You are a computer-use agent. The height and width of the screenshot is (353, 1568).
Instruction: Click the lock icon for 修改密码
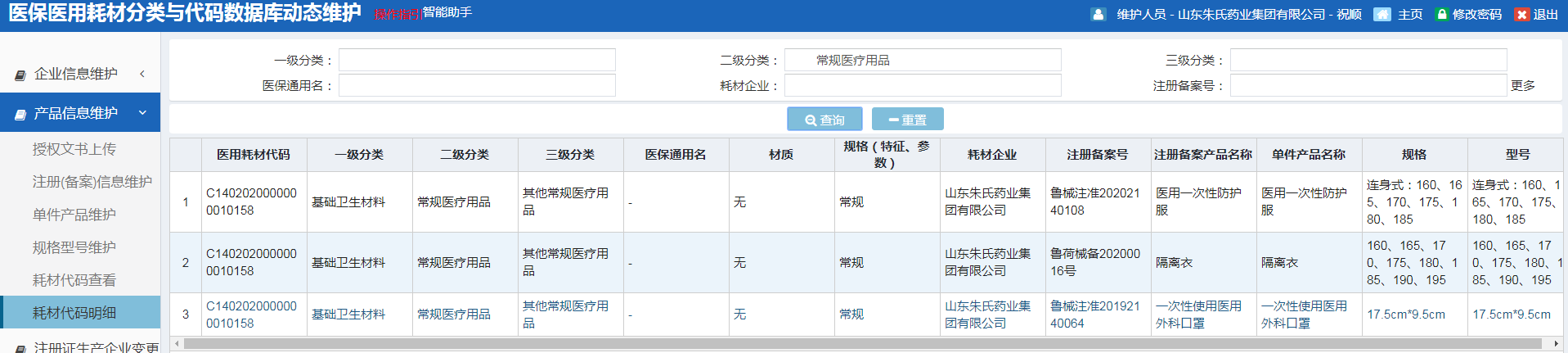tap(1441, 14)
